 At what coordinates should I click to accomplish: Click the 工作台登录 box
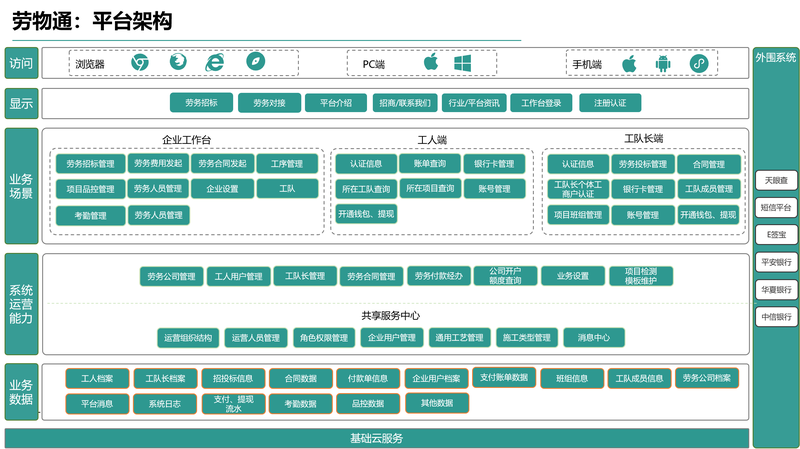[x=541, y=103]
